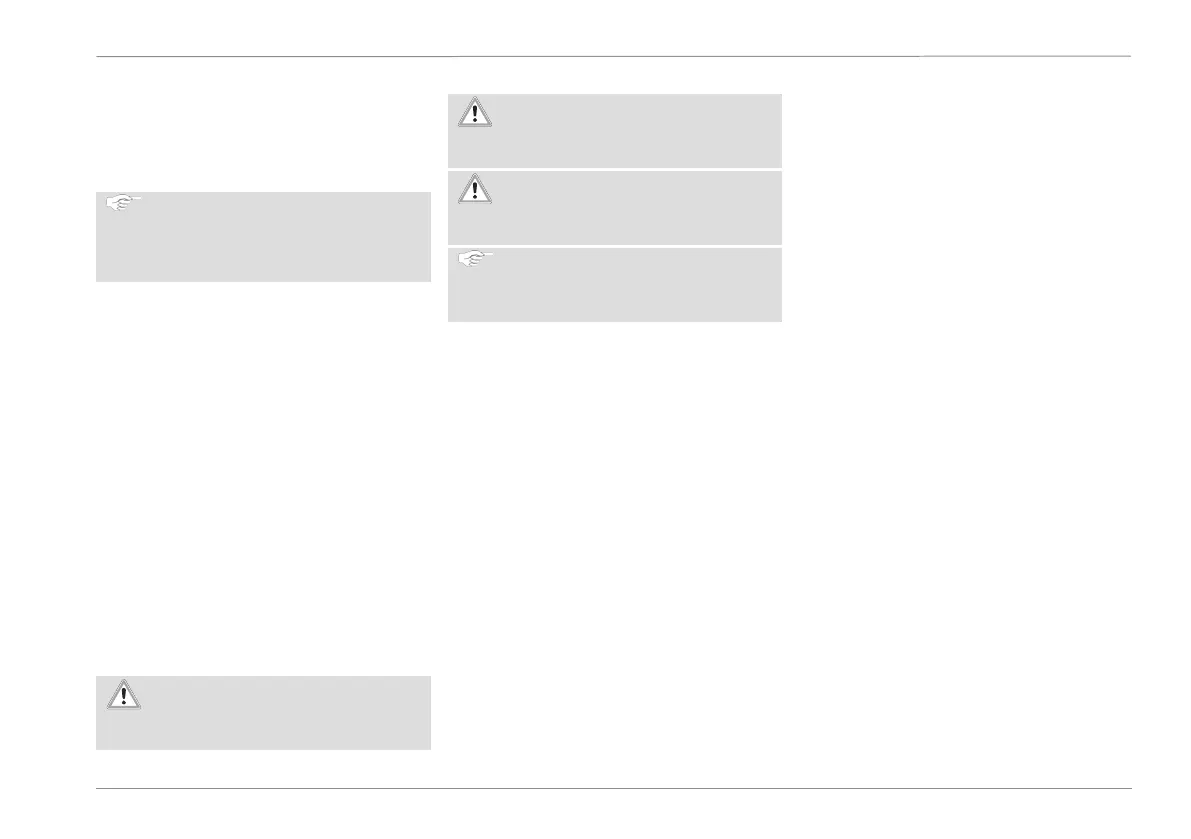Click the horizontal footer rule at the page bottom
1191x839 pixels.
(614, 788)
